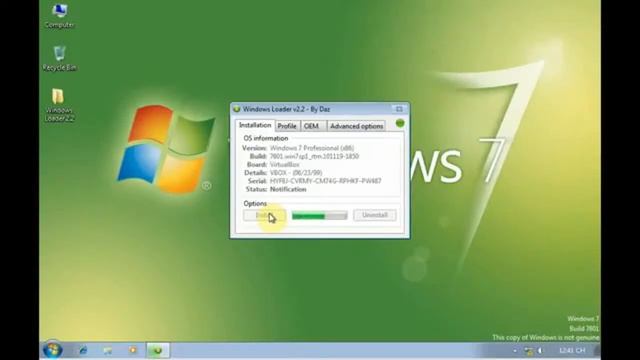Click the Serial value text
The width and height of the screenshot is (640, 360).
[325, 181]
